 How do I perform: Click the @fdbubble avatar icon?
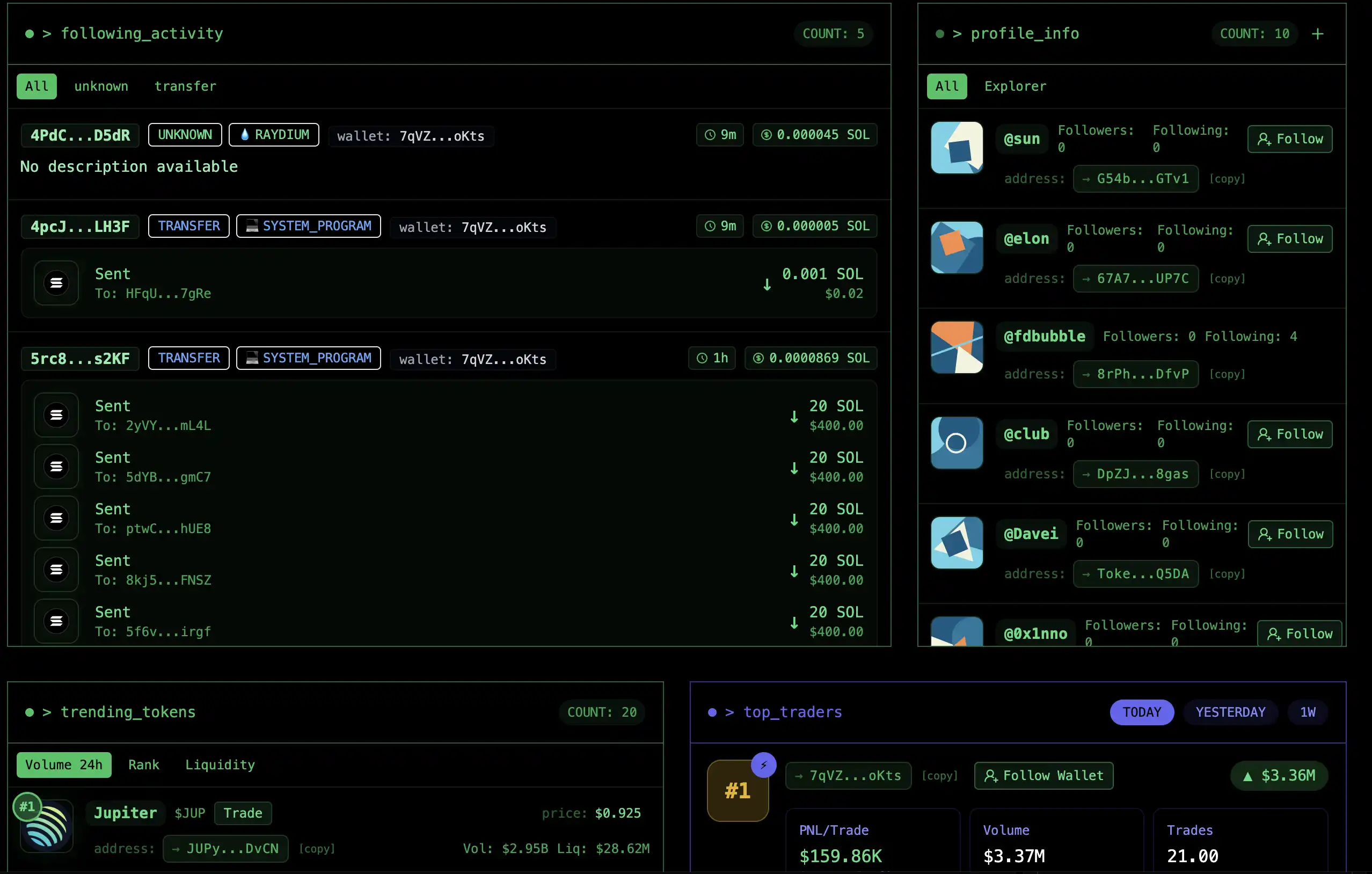pos(957,347)
